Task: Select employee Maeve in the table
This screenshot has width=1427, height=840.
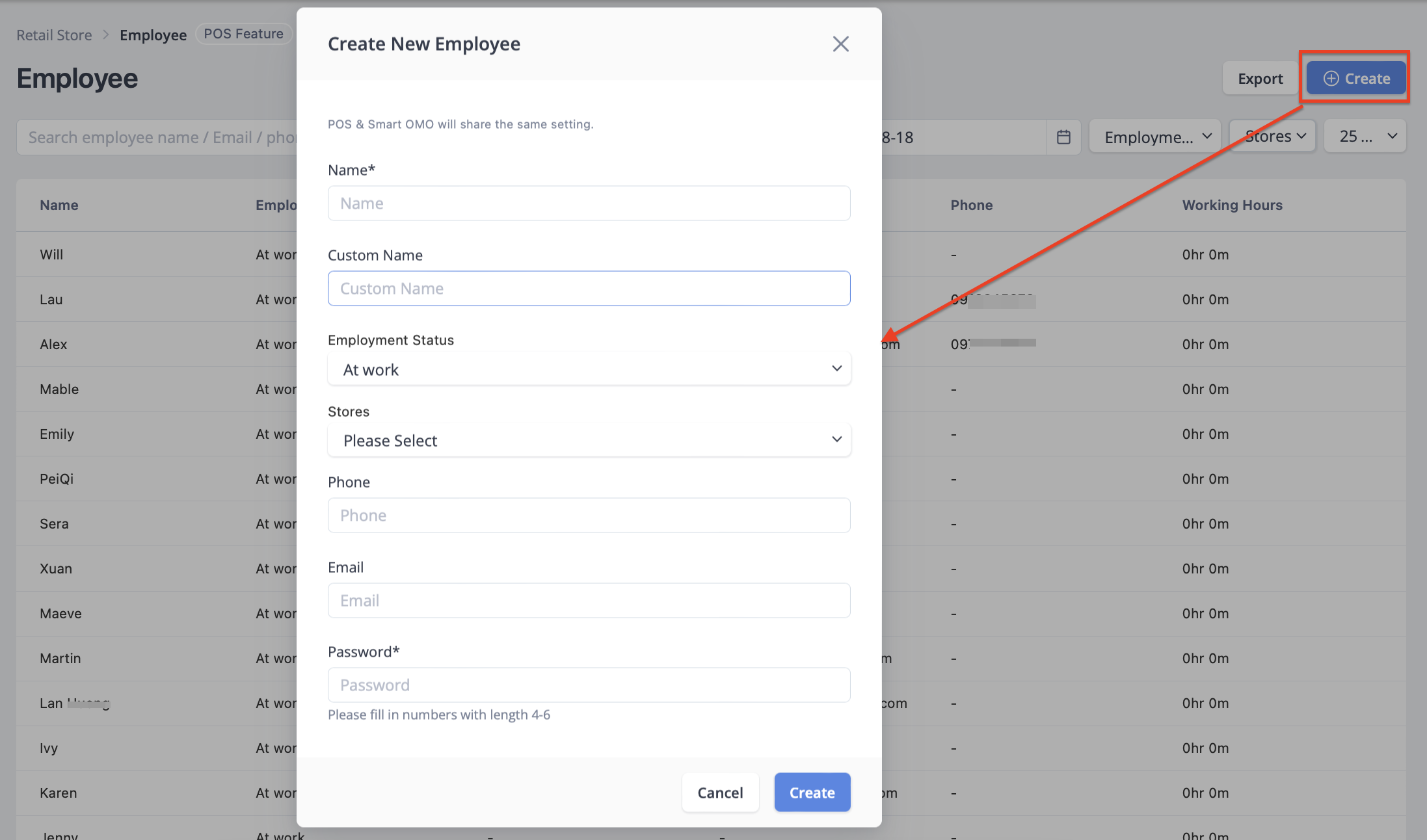Action: pyautogui.click(x=60, y=614)
